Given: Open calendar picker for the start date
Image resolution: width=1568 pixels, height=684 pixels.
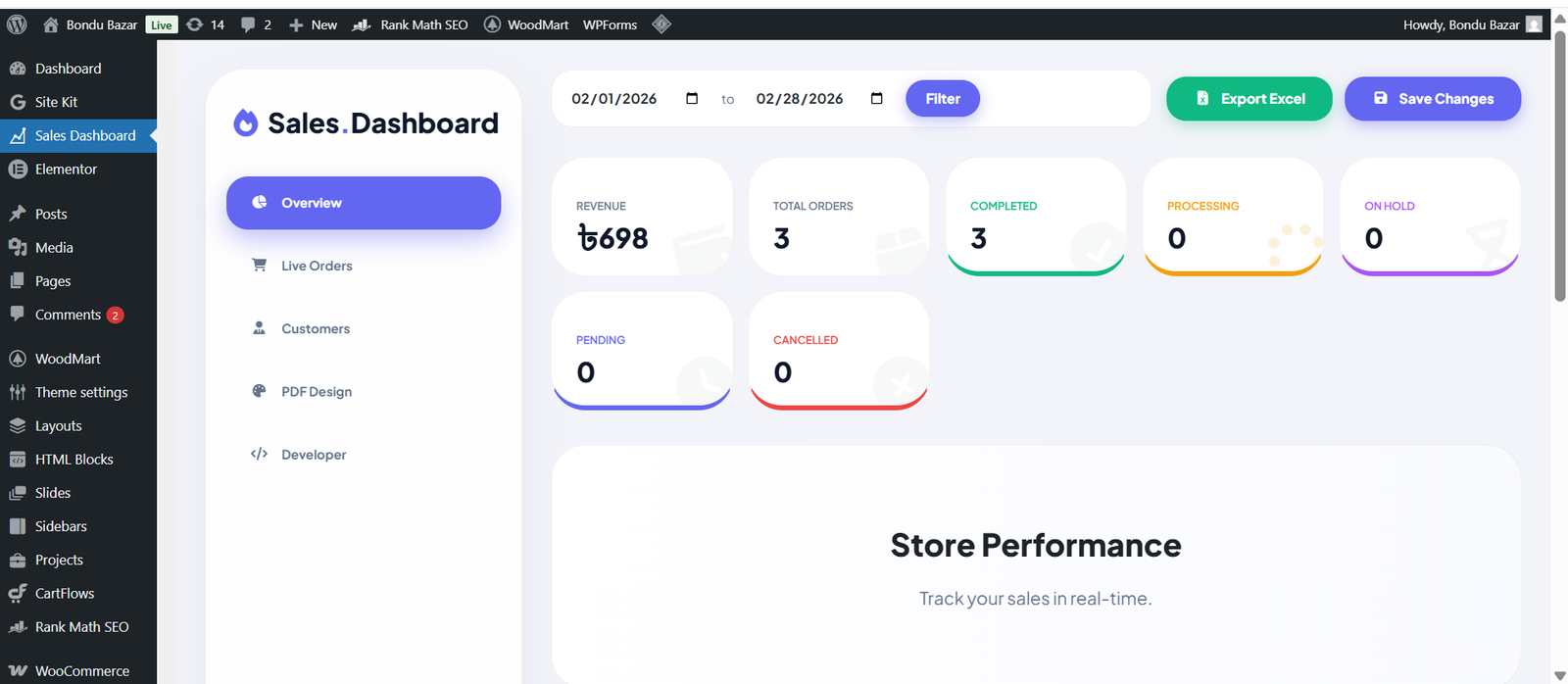Looking at the screenshot, I should point(692,99).
